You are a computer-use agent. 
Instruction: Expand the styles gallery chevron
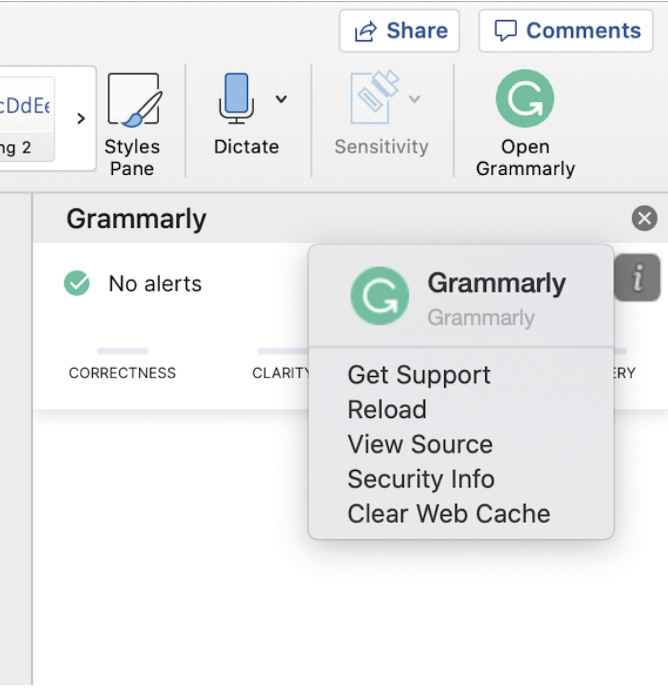(81, 118)
